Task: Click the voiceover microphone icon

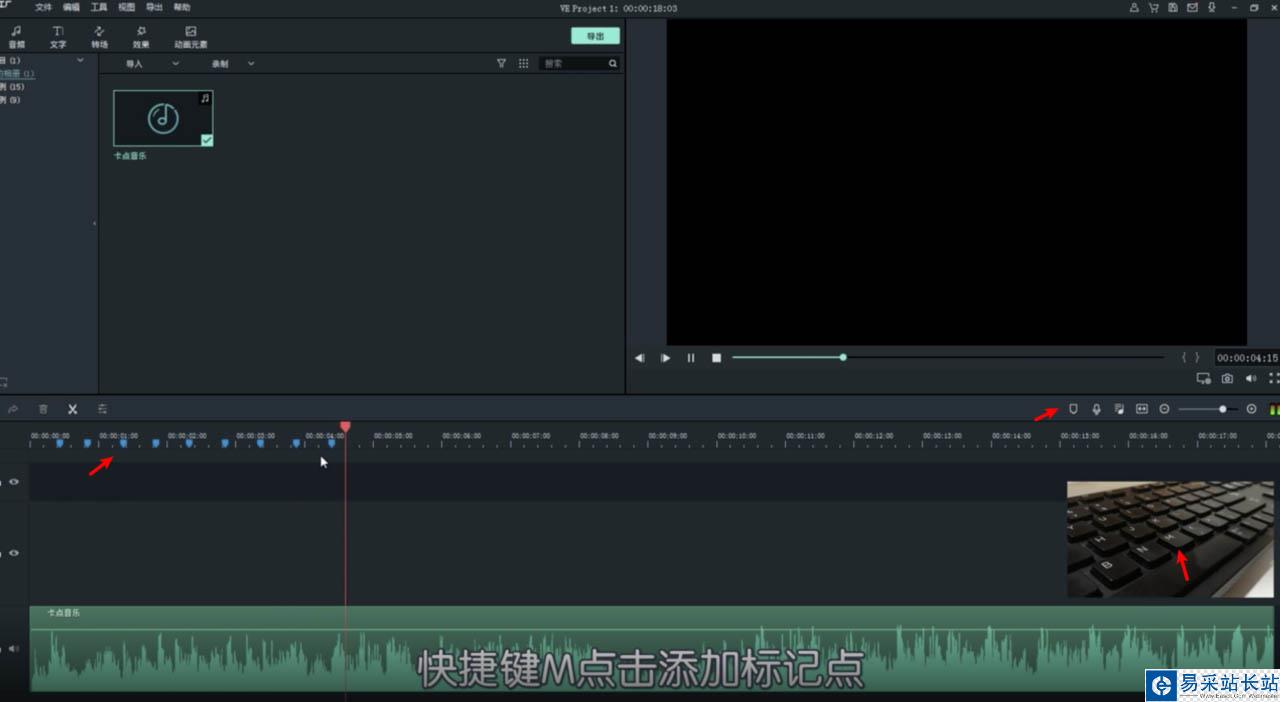Action: click(1096, 409)
